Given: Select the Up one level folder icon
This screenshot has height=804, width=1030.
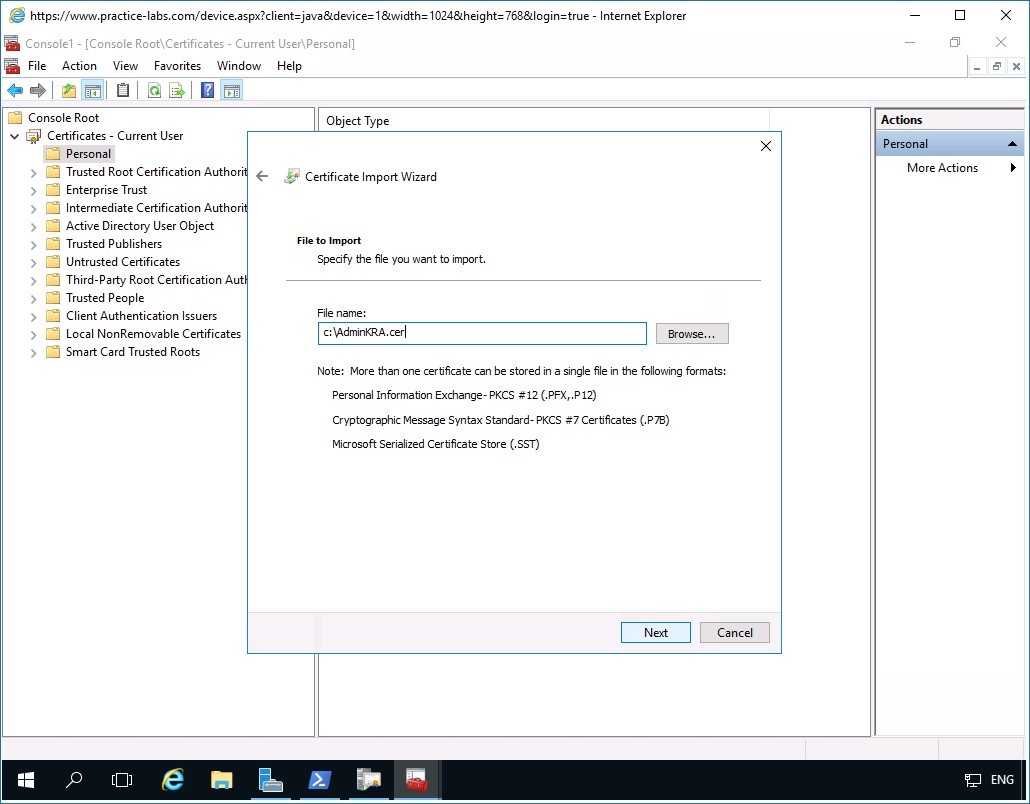Looking at the screenshot, I should (68, 90).
